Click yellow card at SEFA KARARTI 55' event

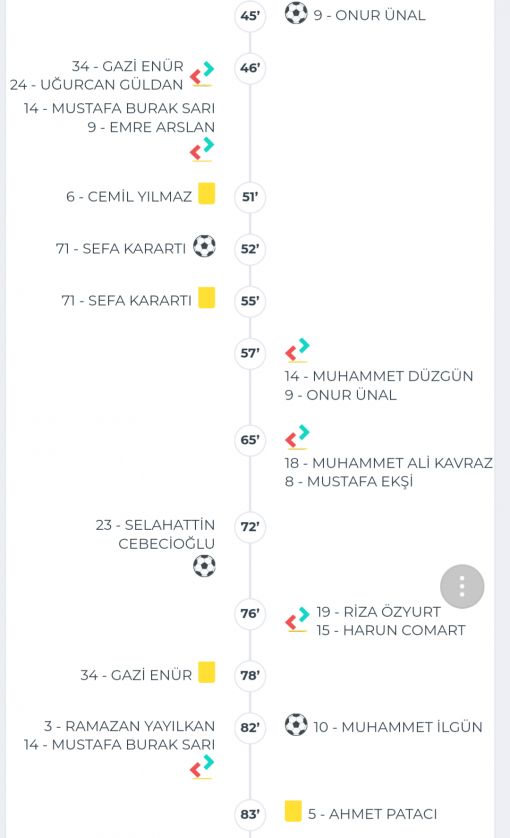pyautogui.click(x=206, y=298)
